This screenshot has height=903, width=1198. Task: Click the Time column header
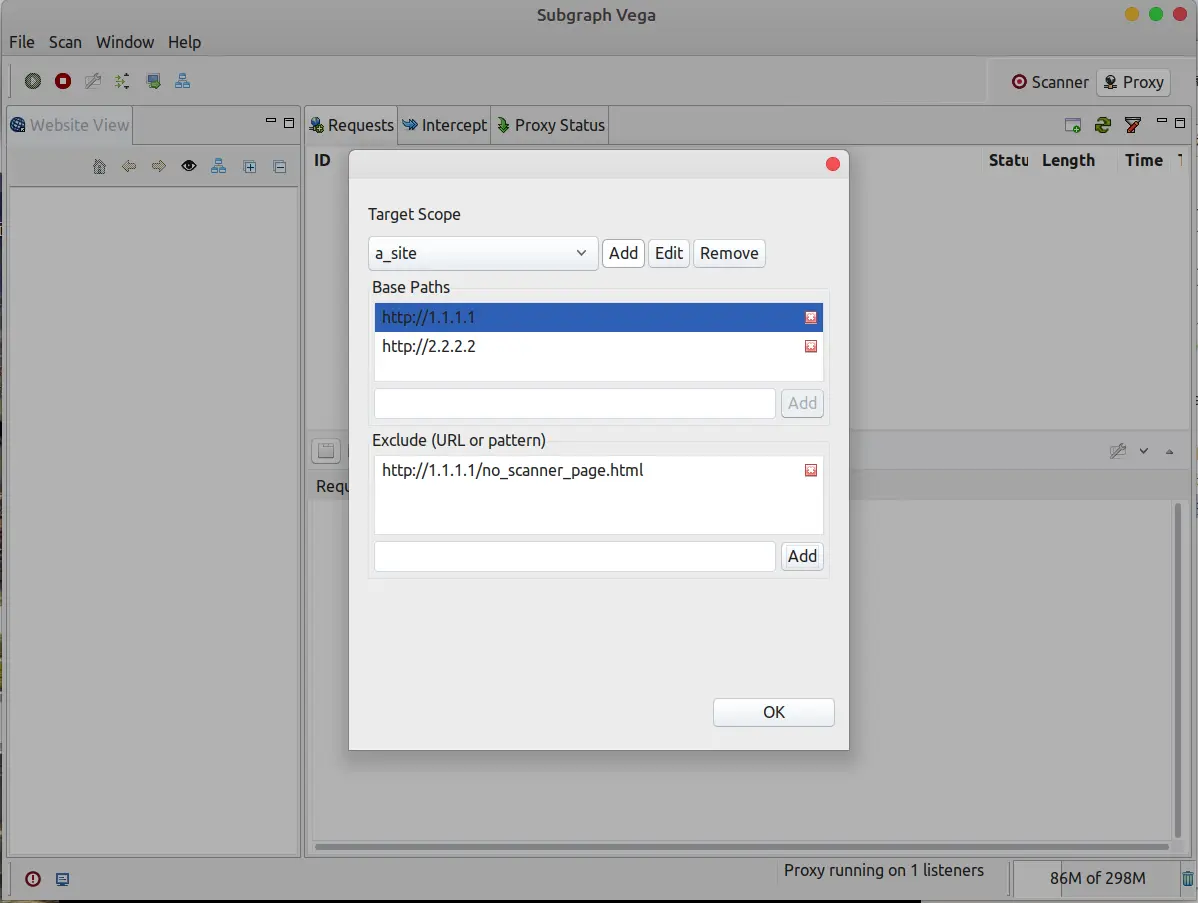(1144, 160)
